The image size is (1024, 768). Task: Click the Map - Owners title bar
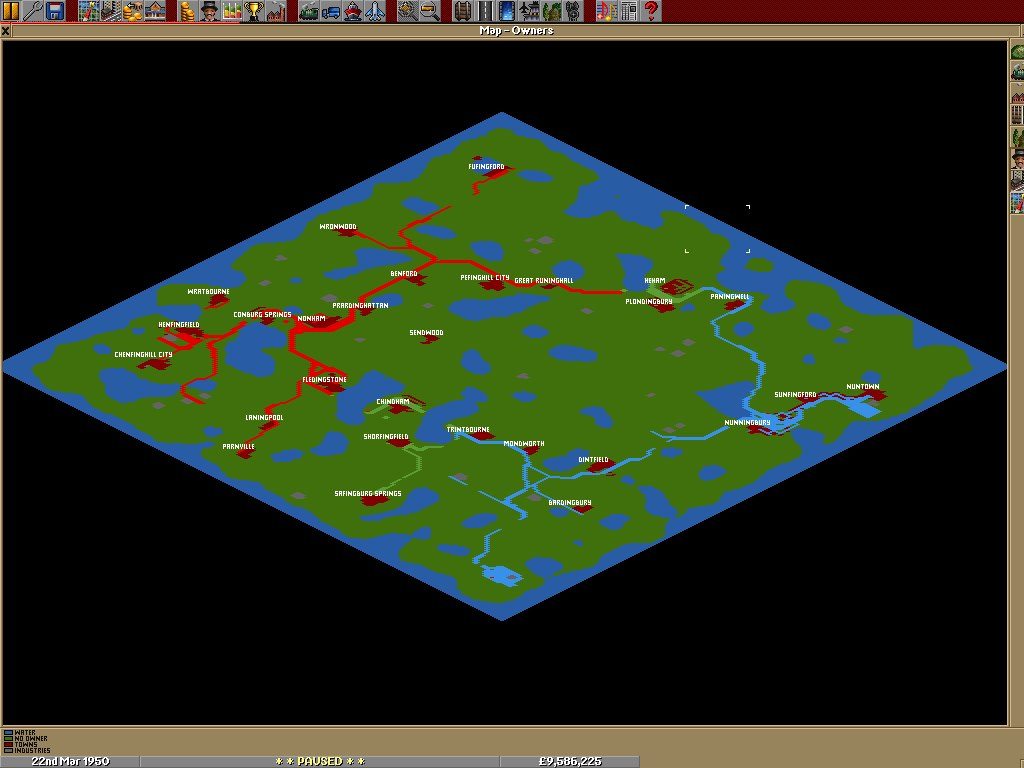tap(517, 31)
